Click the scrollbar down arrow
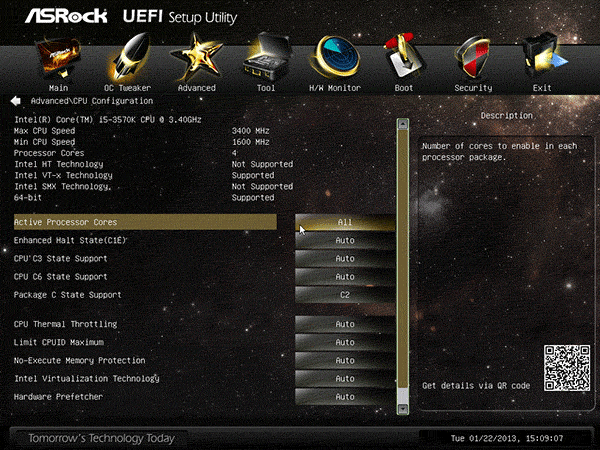Image resolution: width=600 pixels, height=450 pixels. click(x=403, y=408)
